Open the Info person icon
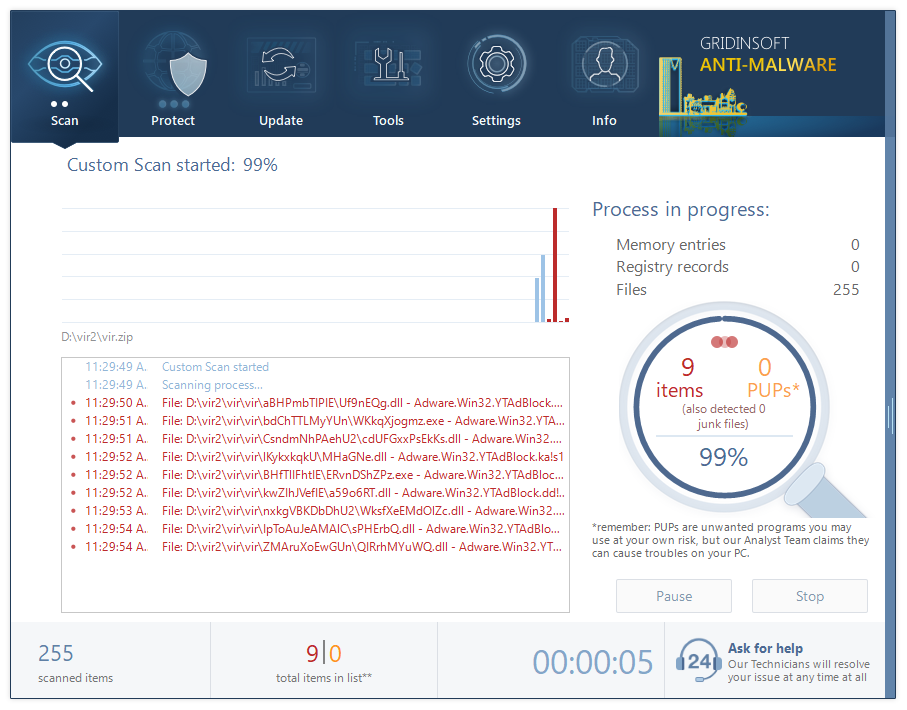Screen dimensions: 907x710 (x=604, y=66)
